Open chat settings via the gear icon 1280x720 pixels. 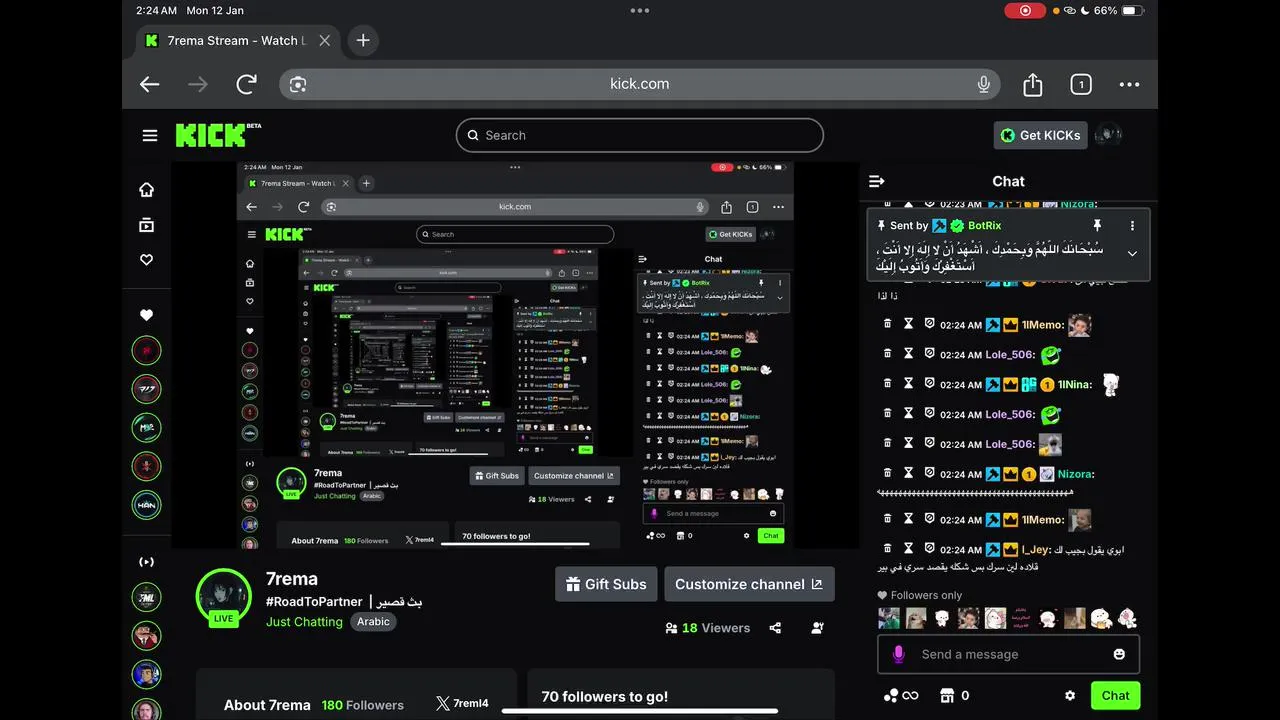(1070, 695)
